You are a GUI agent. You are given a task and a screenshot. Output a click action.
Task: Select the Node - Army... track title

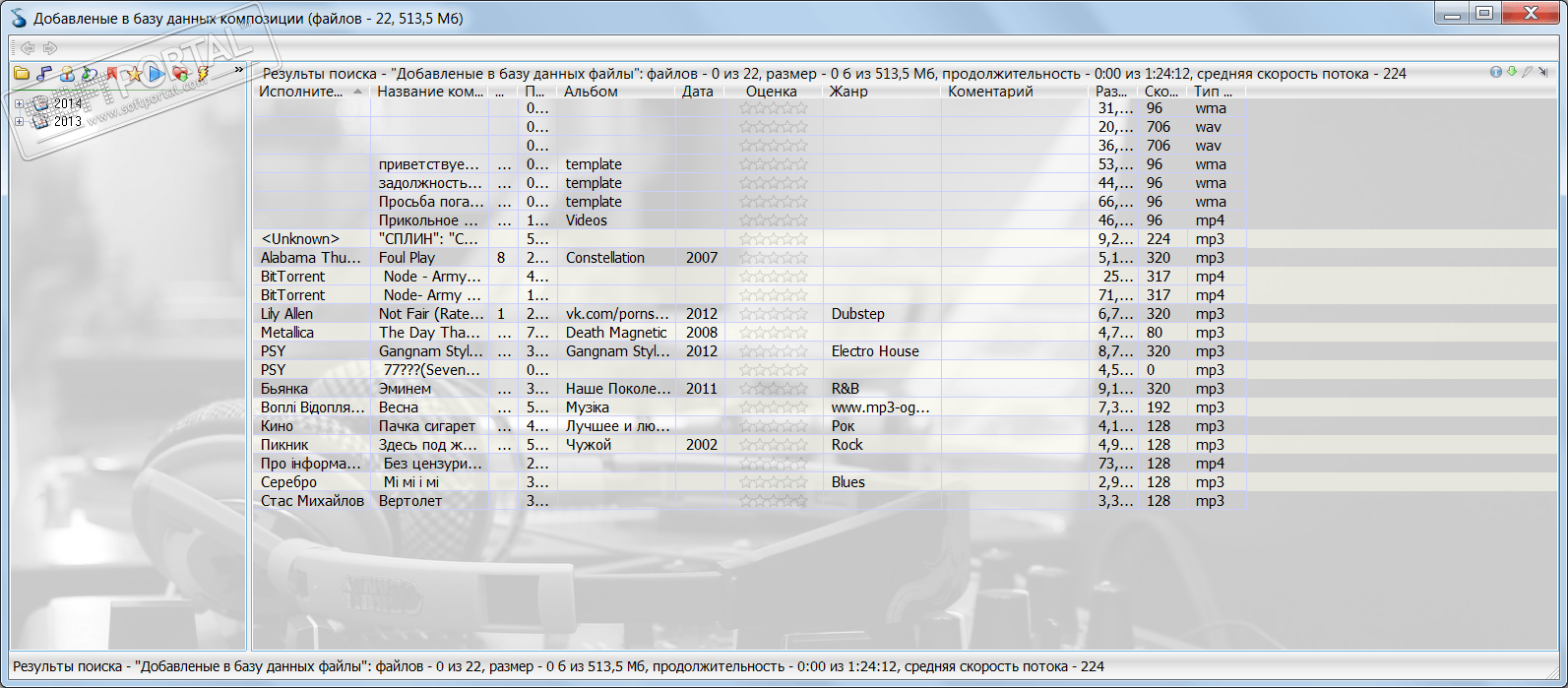pos(430,277)
